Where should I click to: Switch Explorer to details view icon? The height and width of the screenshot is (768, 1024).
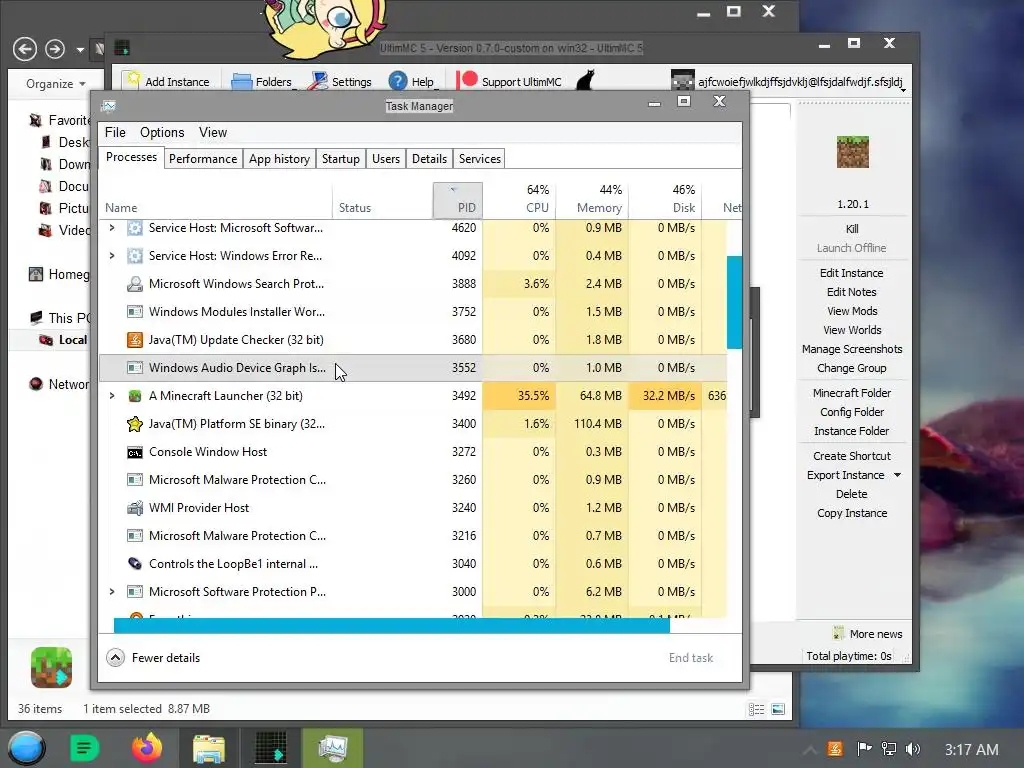tap(757, 709)
